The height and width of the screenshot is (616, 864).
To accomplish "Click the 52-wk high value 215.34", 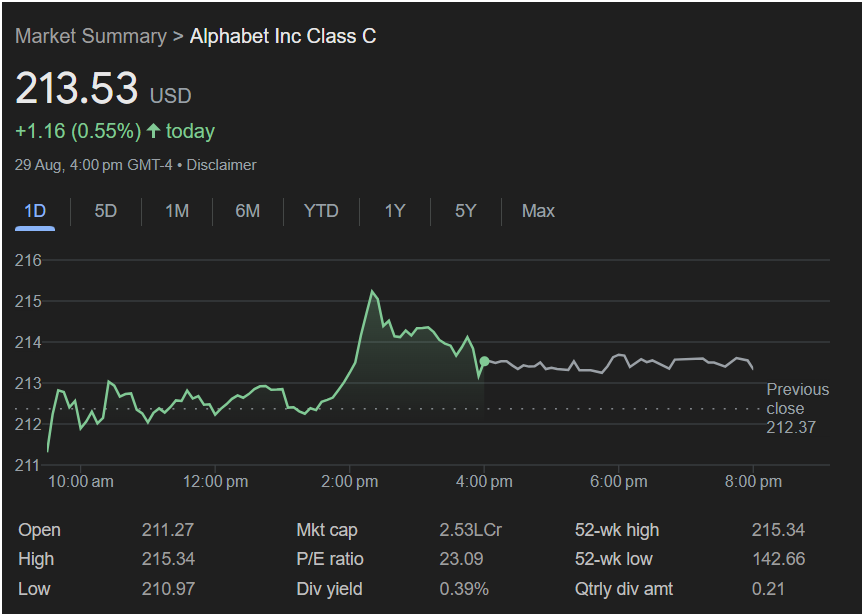I will coord(778,530).
